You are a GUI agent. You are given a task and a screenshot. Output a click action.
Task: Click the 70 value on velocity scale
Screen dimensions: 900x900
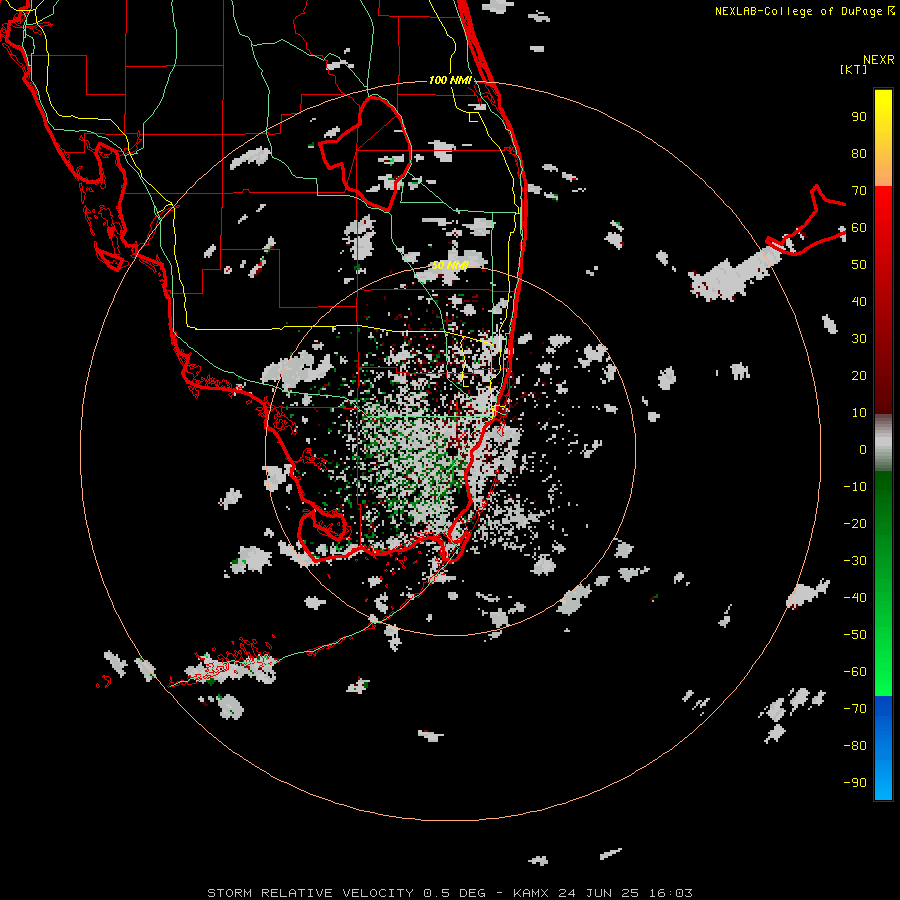pyautogui.click(x=859, y=191)
